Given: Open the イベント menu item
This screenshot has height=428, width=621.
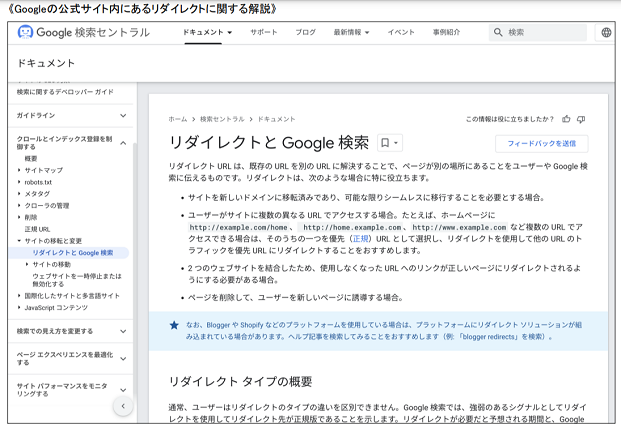Looking at the screenshot, I should pos(401,32).
